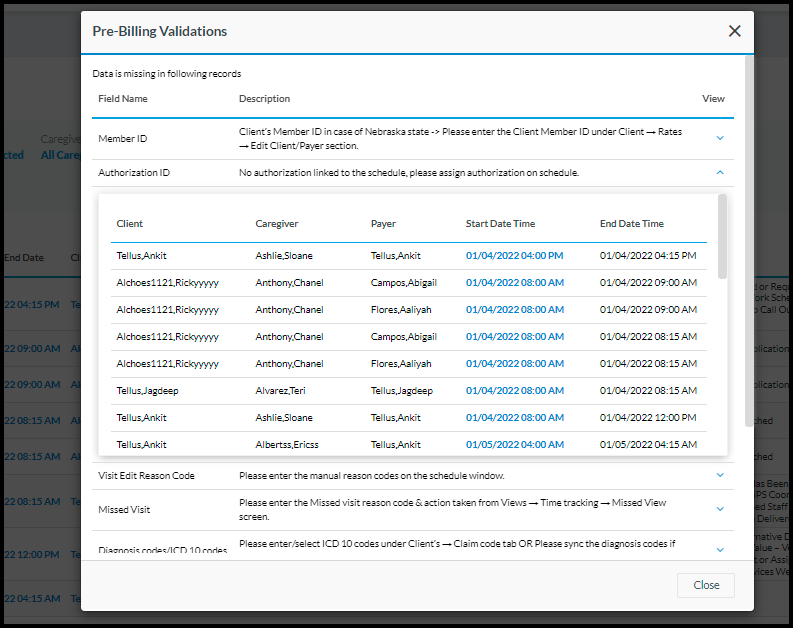Open the 01/05/2022 04:00 AM start time link
Image resolution: width=793 pixels, height=628 pixels.
tap(514, 444)
